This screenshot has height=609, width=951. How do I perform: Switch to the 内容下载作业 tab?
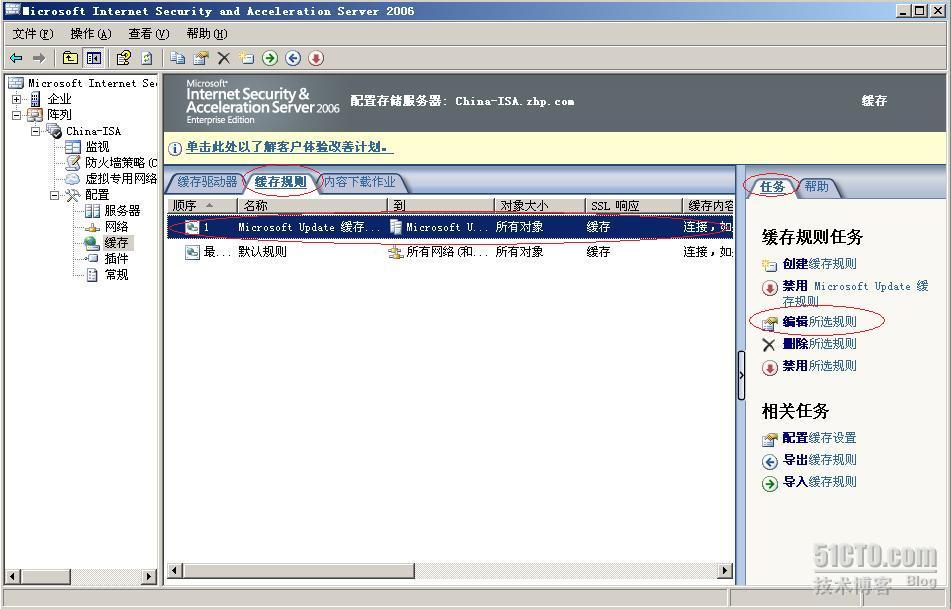[360, 182]
